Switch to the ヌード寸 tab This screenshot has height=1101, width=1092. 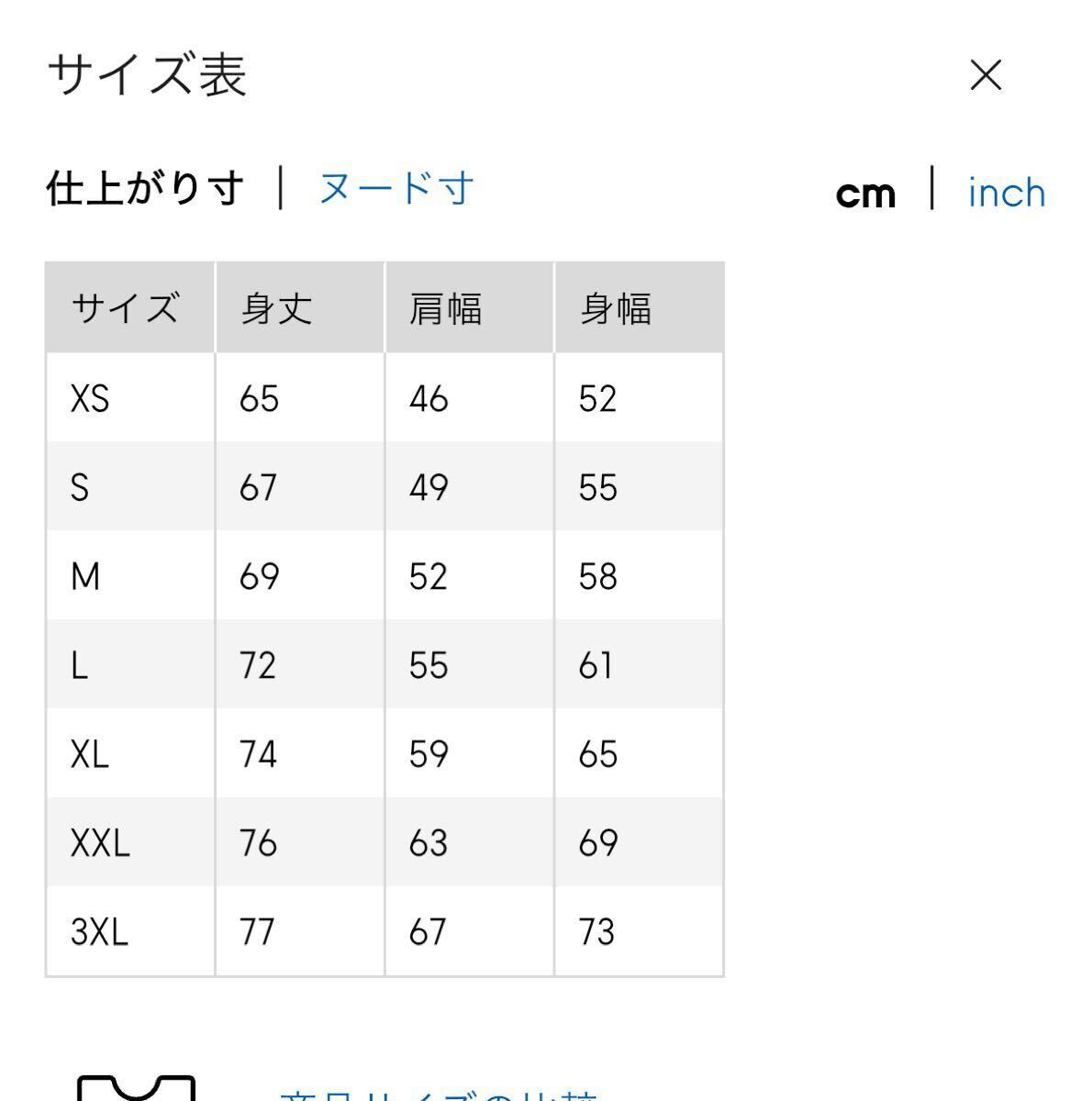coord(396,189)
